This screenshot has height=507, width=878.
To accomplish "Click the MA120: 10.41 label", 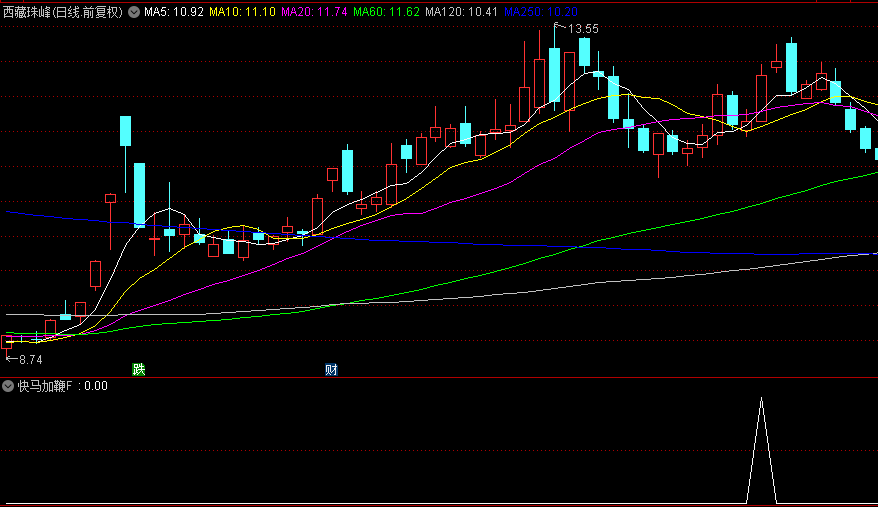I will tap(461, 12).
